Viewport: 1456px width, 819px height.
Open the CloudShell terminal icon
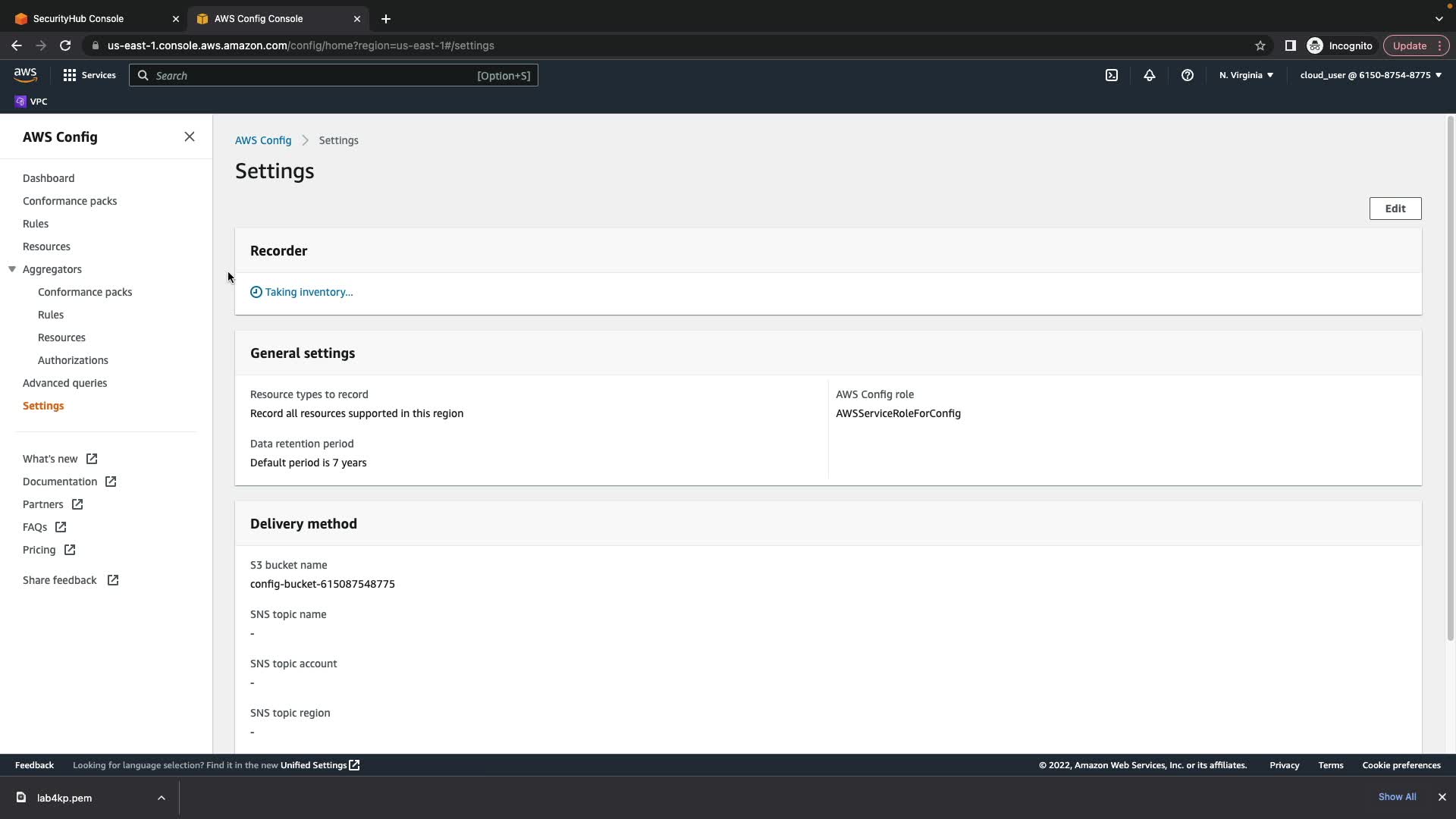point(1111,75)
